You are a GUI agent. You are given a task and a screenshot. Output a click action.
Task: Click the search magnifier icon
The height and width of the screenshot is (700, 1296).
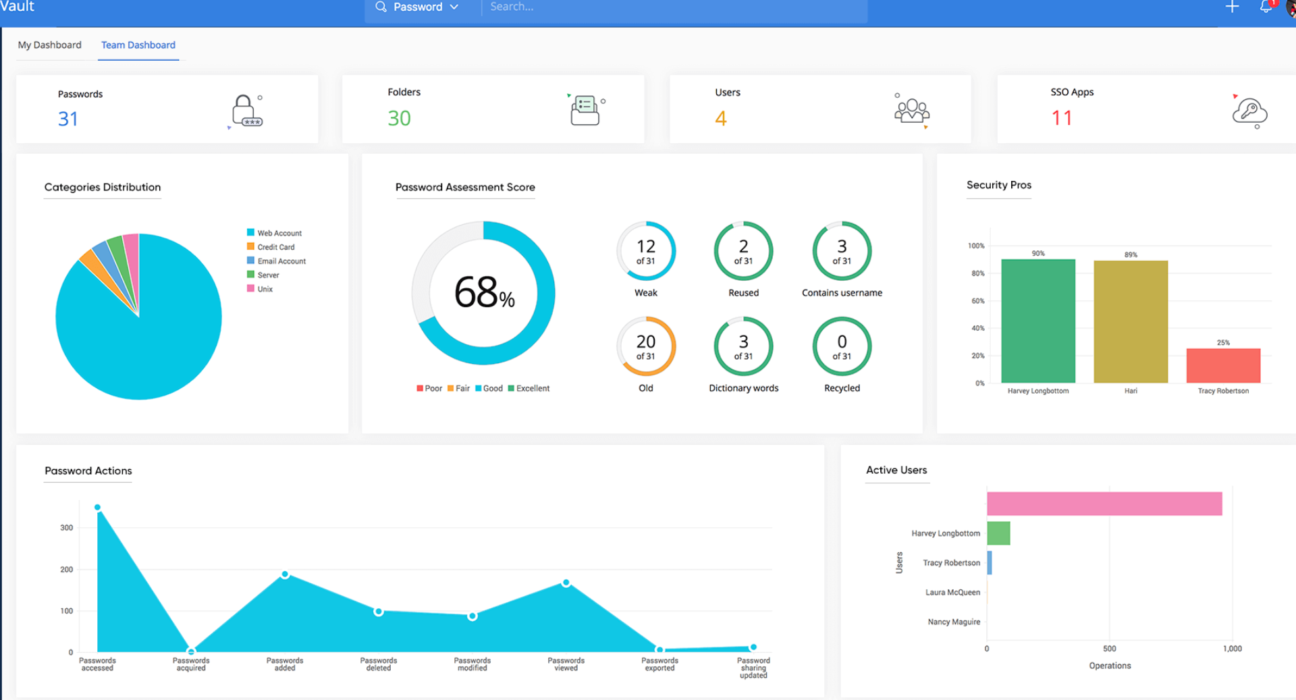coord(381,7)
